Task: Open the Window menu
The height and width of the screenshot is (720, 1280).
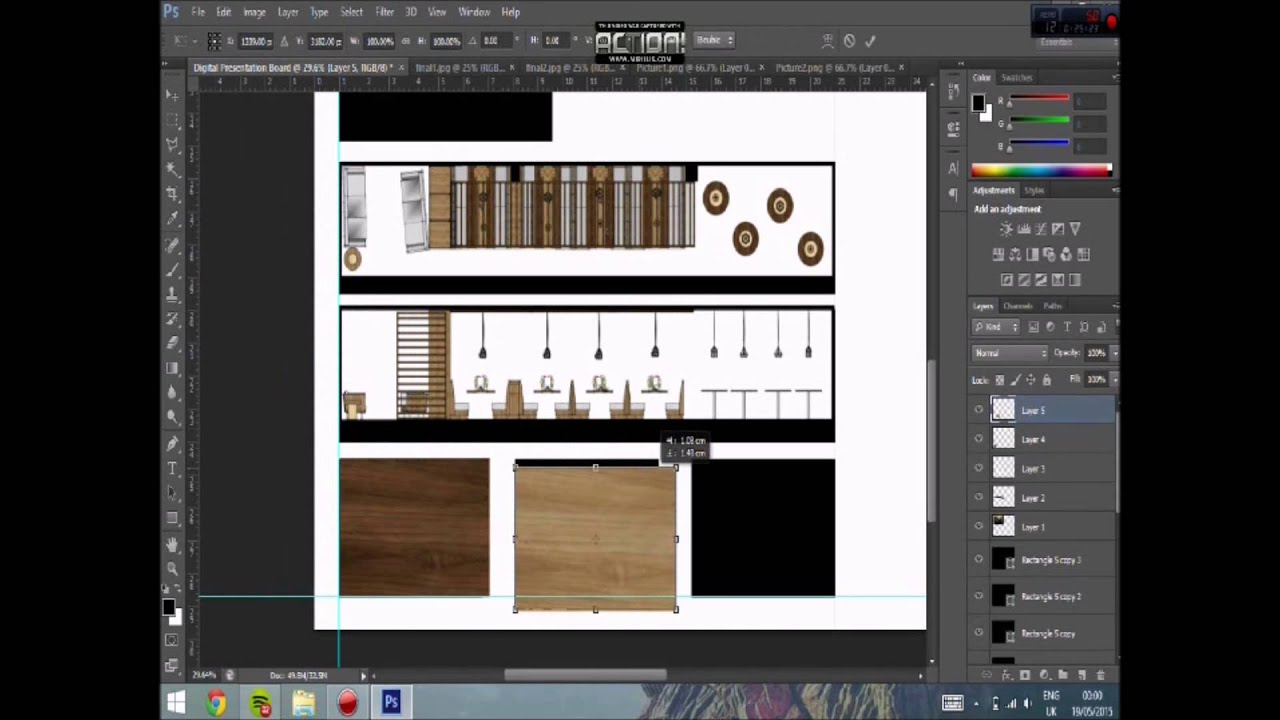Action: [x=474, y=12]
